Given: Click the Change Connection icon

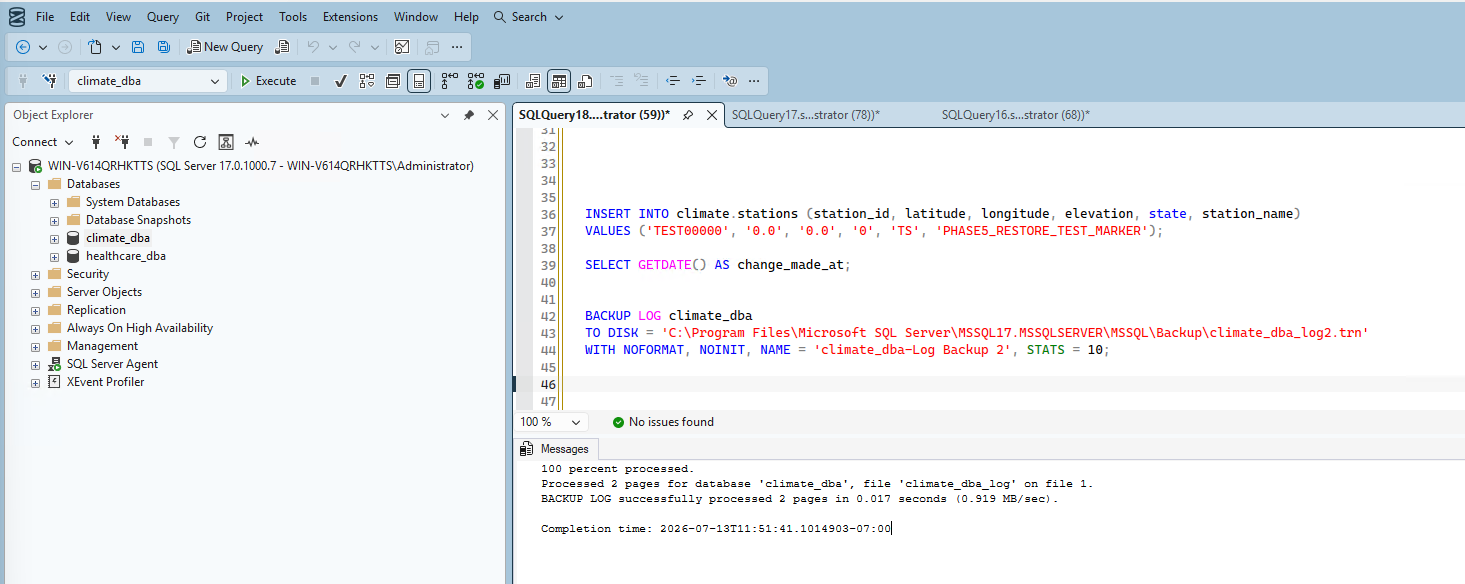Looking at the screenshot, I should (49, 81).
